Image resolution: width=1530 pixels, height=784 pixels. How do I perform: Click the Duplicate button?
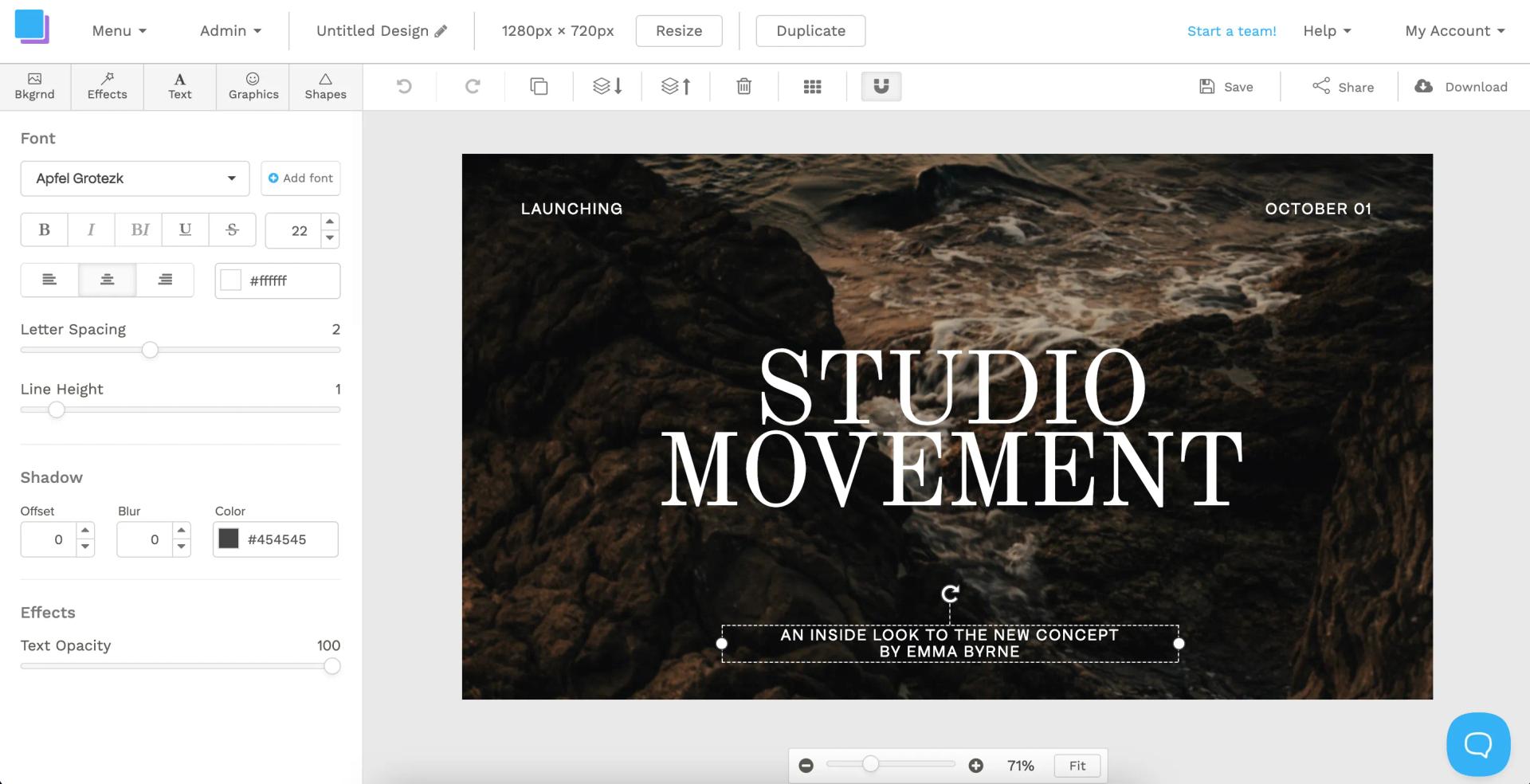point(810,31)
